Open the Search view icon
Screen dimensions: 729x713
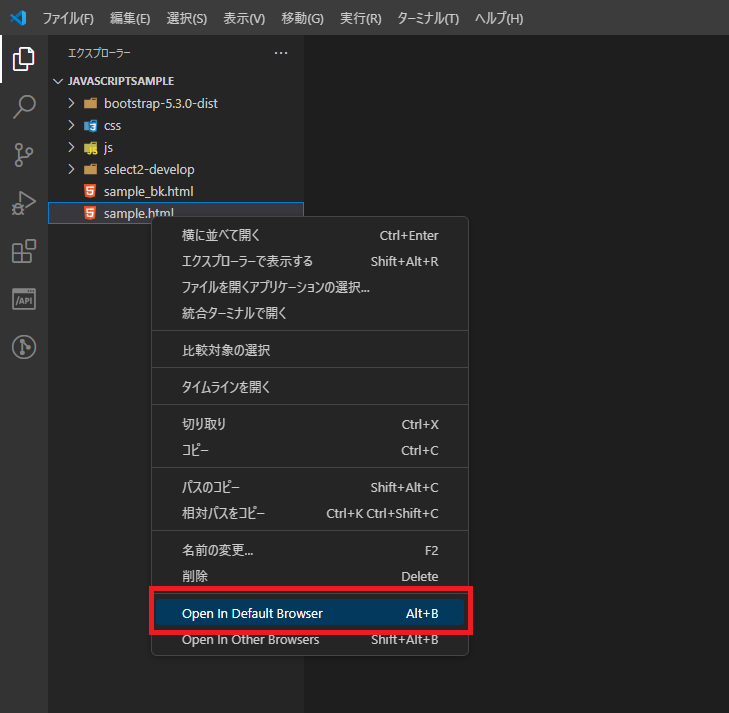pos(23,106)
